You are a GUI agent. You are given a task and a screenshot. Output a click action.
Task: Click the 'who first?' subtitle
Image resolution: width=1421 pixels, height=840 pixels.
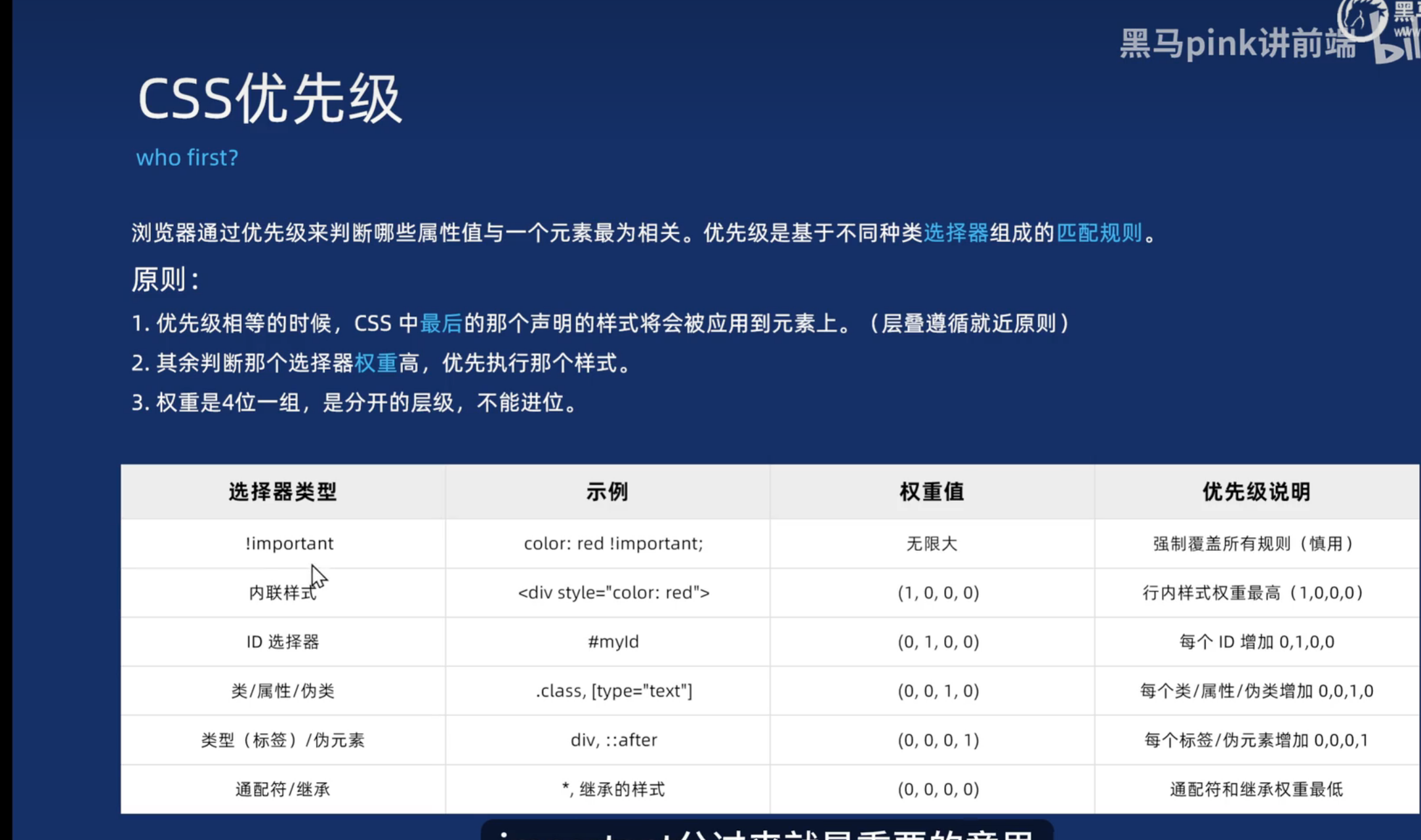[x=187, y=157]
